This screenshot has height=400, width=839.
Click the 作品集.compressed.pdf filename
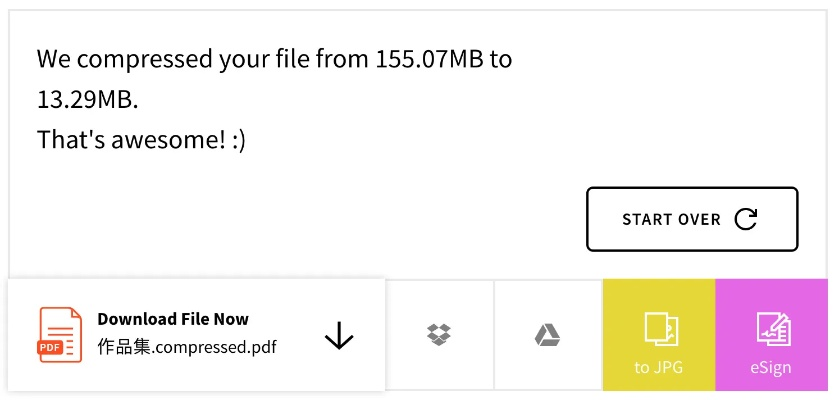tap(186, 347)
